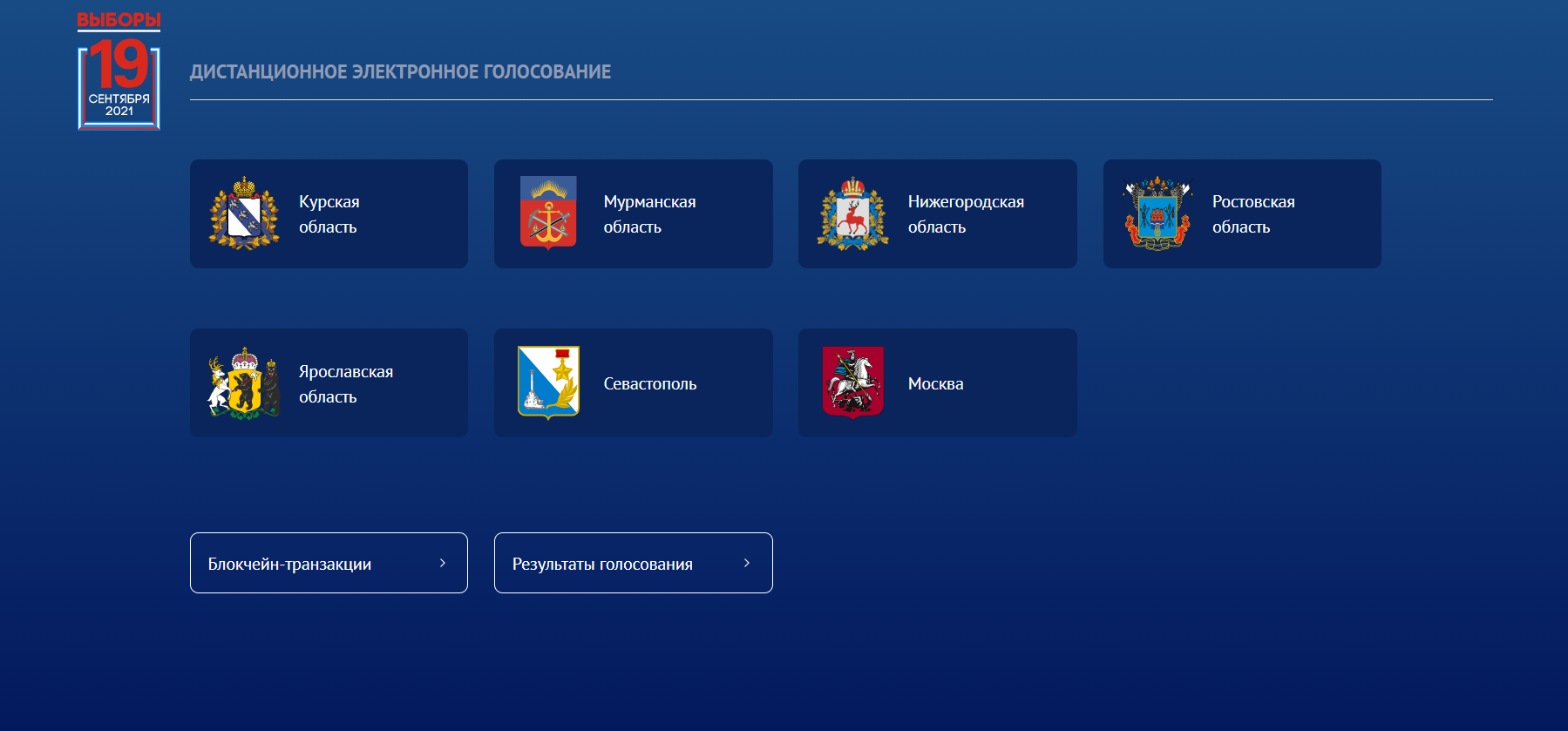Click the Курская область coat of arms

[x=244, y=213]
